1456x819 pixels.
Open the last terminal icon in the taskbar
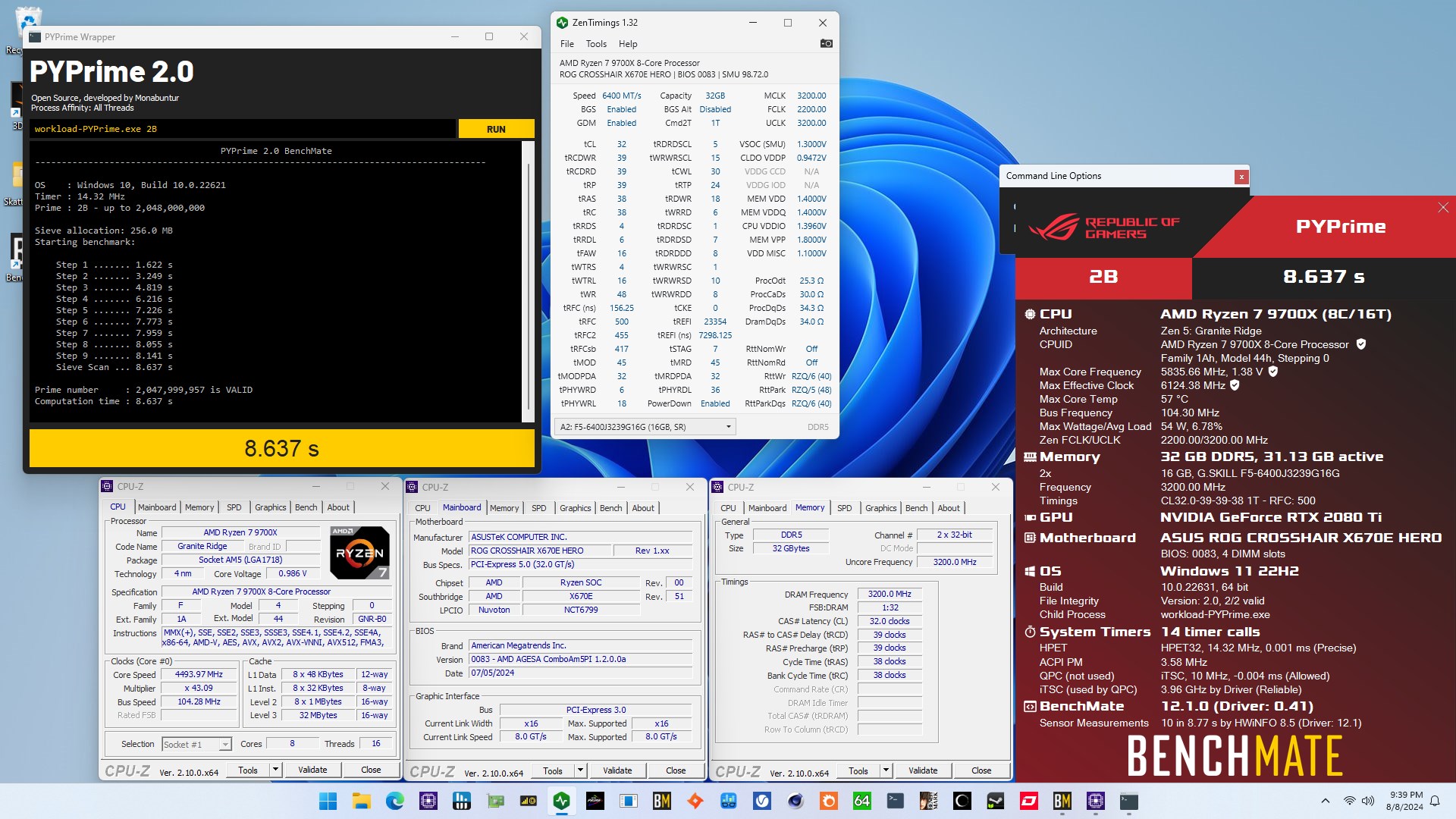[1129, 801]
